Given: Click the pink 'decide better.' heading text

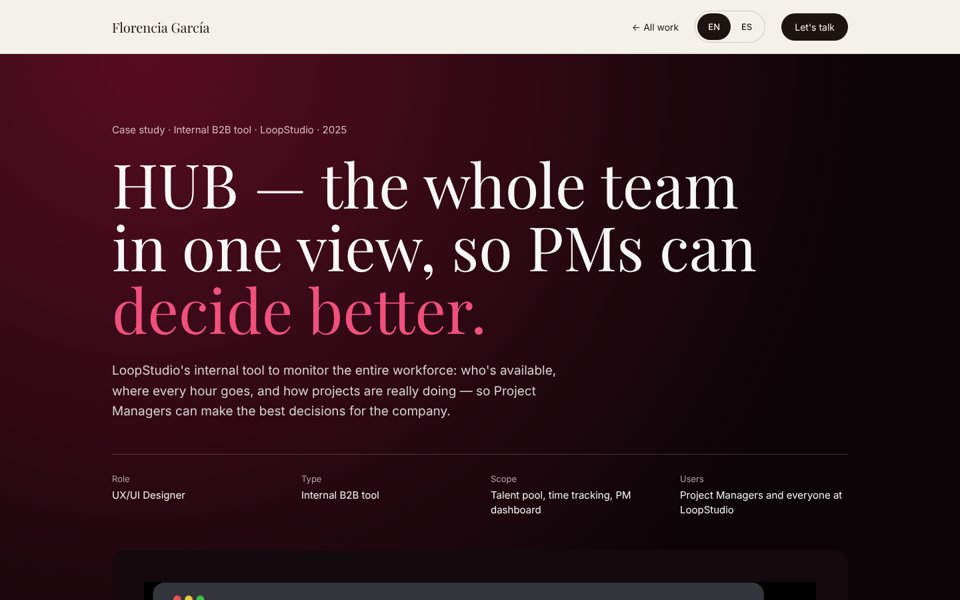Looking at the screenshot, I should 299,311.
